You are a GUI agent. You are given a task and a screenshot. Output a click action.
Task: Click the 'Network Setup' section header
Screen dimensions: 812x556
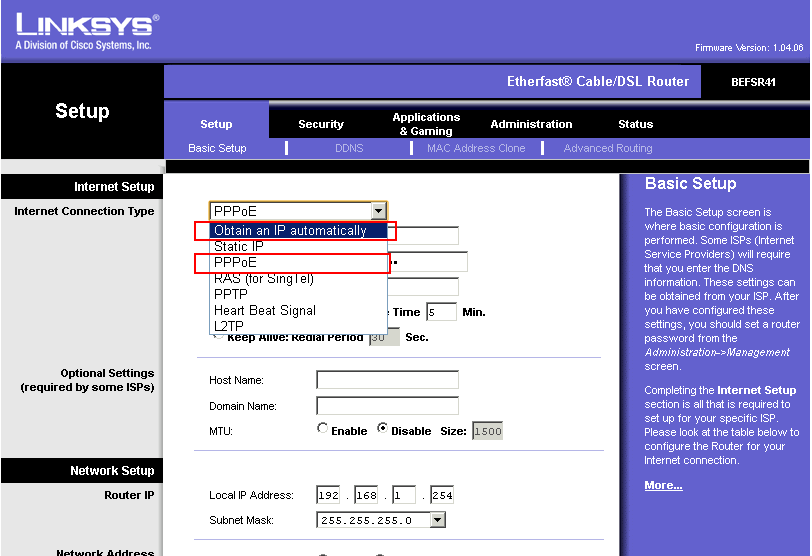point(112,471)
